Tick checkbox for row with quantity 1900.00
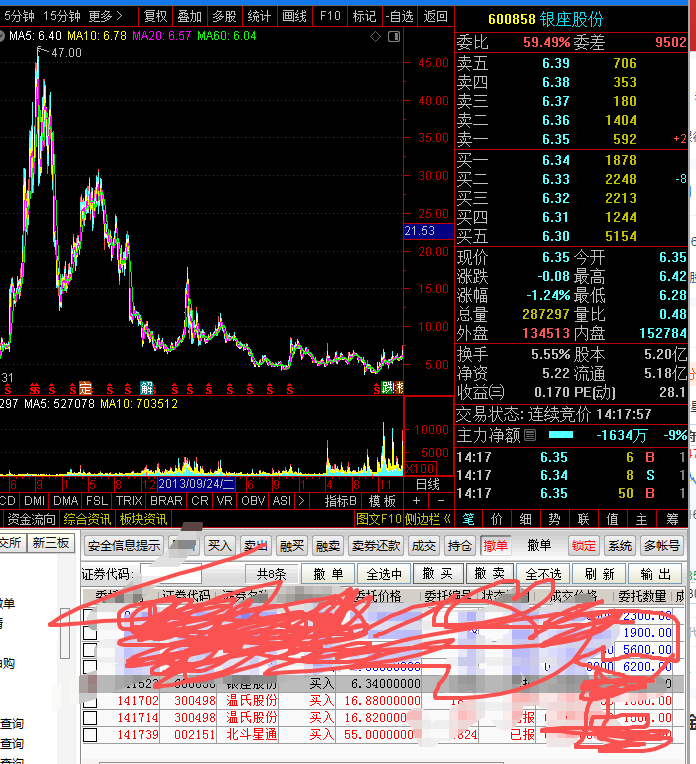The height and width of the screenshot is (764, 696). pos(90,632)
